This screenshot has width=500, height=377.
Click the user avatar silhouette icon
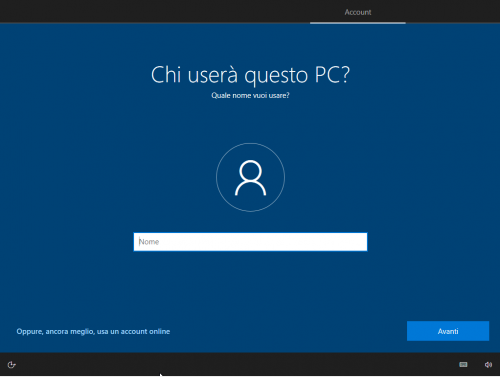[x=250, y=177]
